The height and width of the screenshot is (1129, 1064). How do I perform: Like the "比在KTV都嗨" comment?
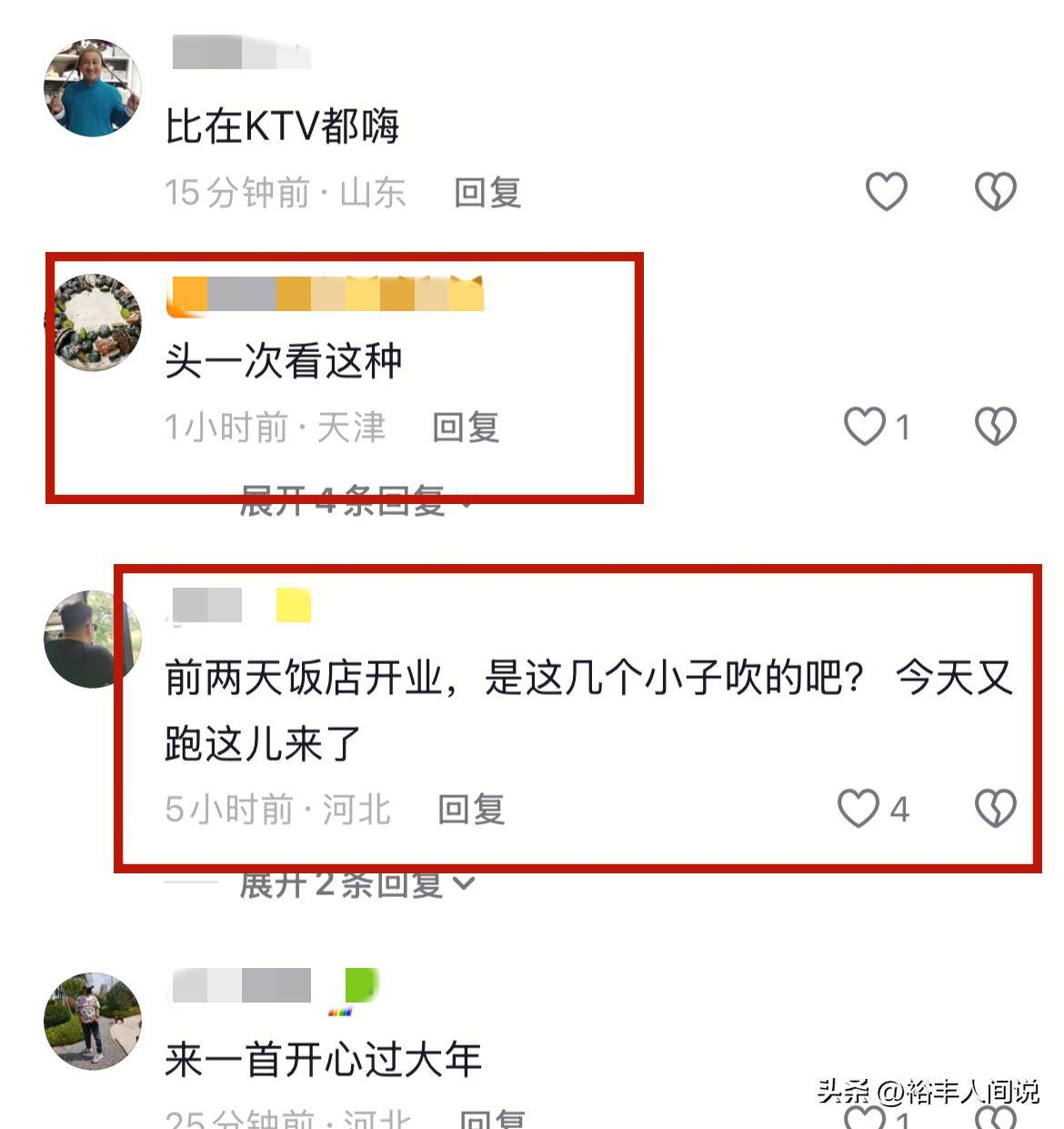point(886,191)
